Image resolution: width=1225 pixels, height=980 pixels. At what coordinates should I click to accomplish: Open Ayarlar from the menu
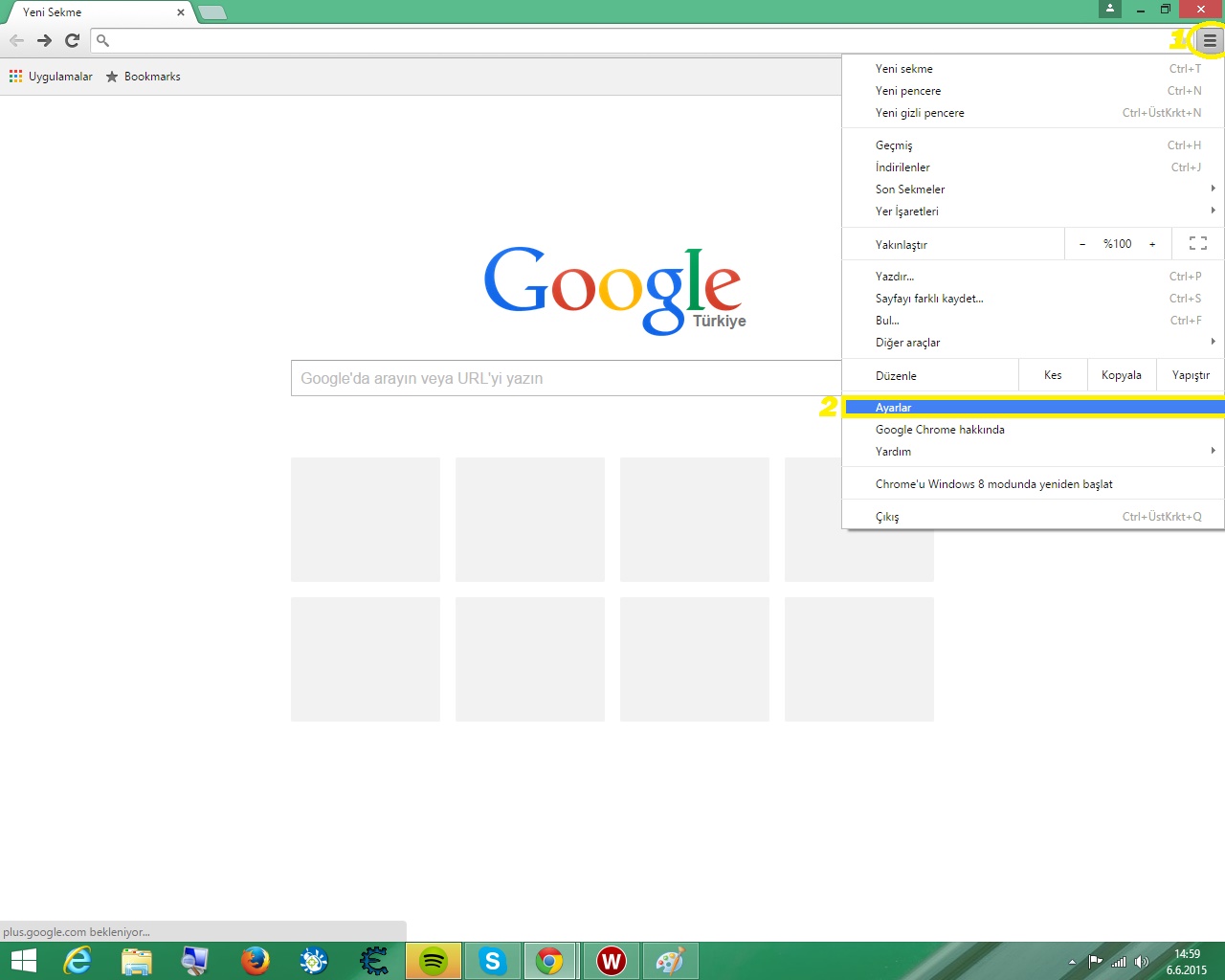coord(1034,408)
